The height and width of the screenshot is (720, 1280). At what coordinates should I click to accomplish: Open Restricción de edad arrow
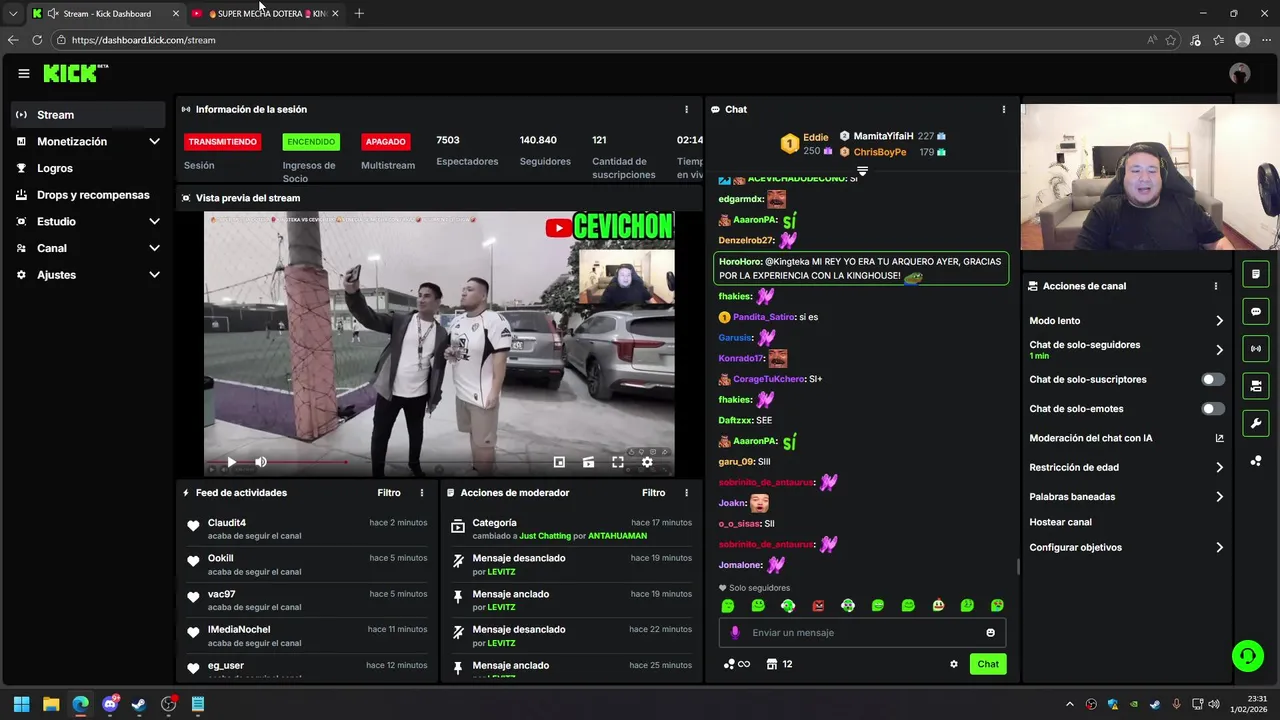(1219, 467)
